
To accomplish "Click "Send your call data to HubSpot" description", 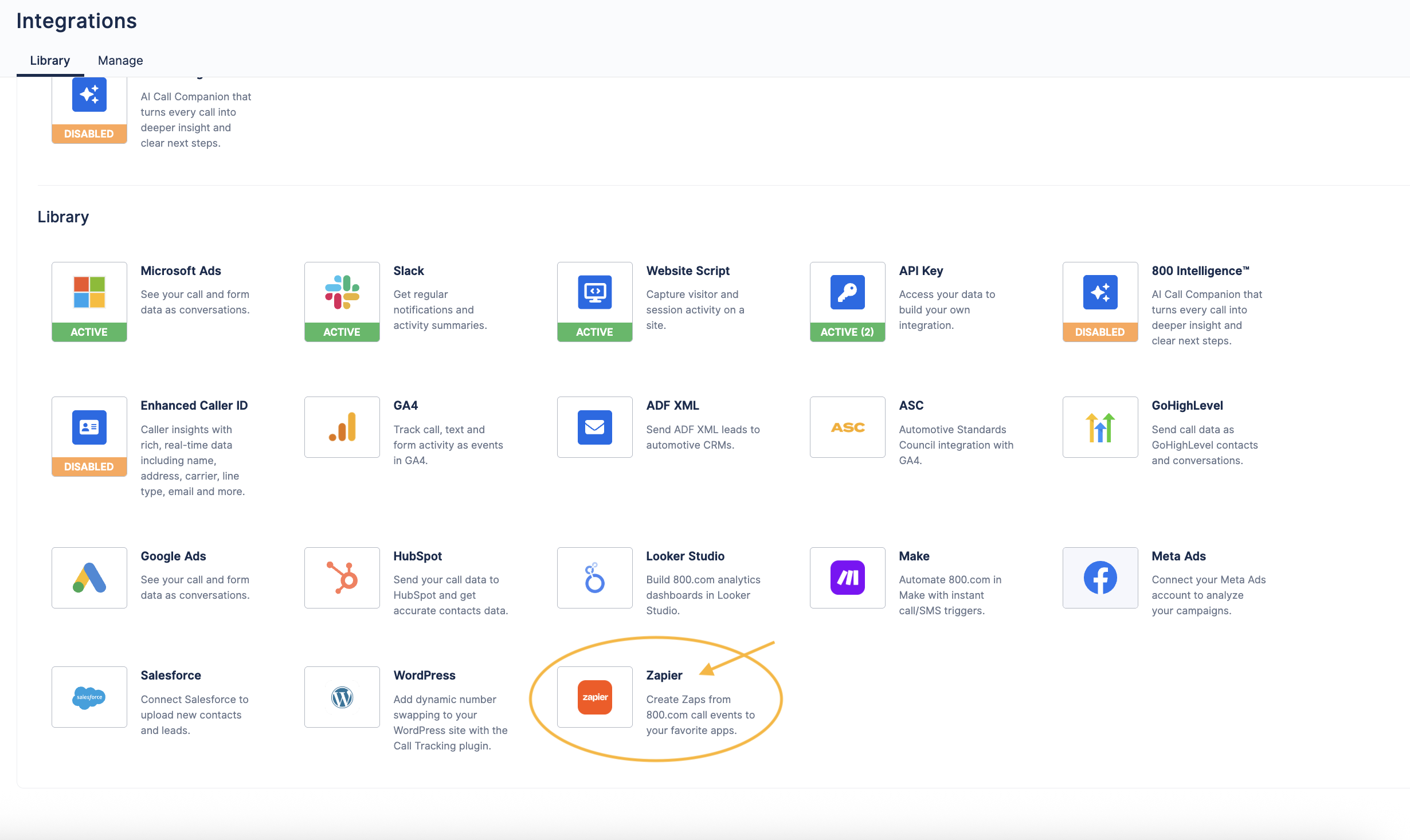I will 451,595.
